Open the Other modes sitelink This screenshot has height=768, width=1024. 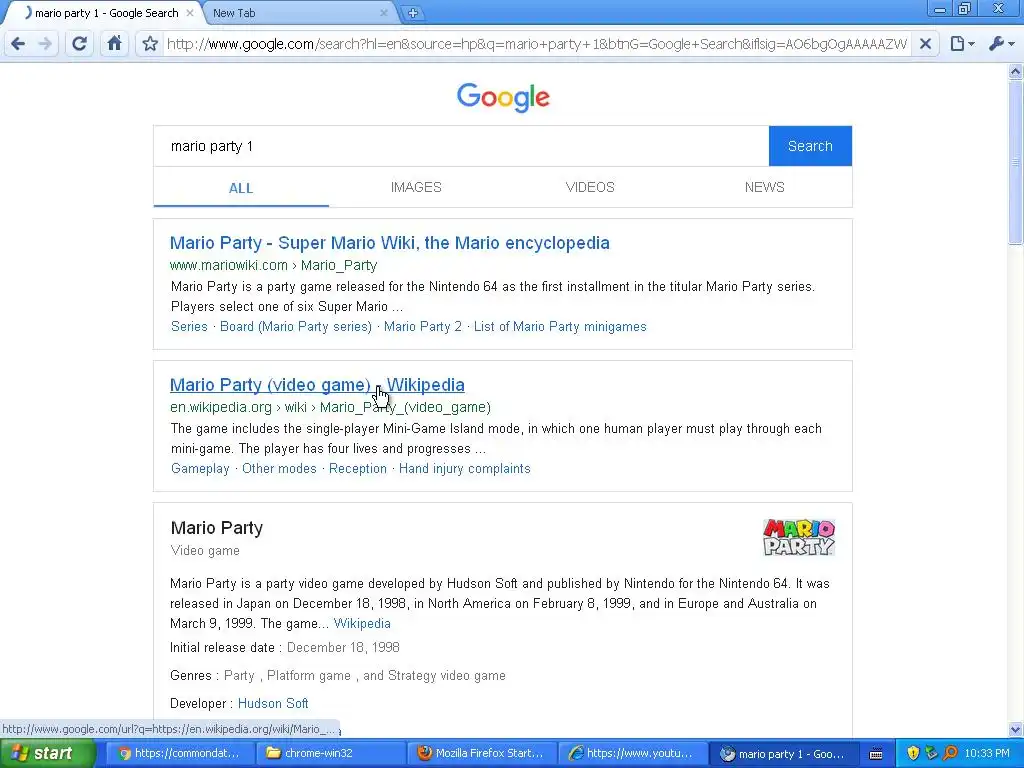(x=279, y=469)
